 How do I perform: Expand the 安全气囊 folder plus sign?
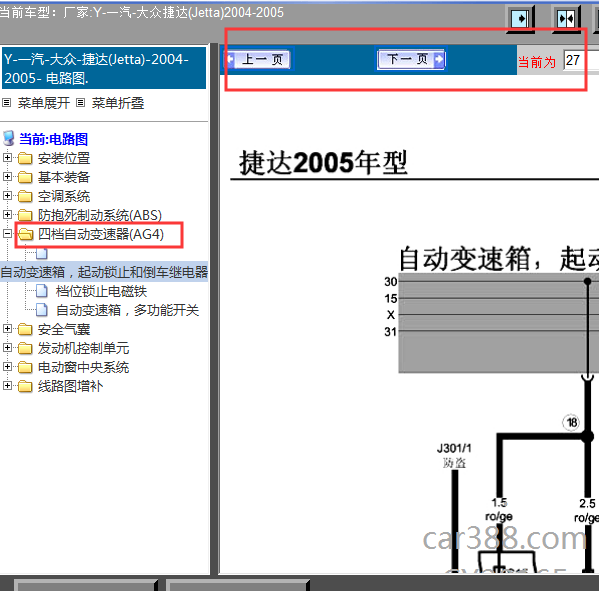coord(7,328)
